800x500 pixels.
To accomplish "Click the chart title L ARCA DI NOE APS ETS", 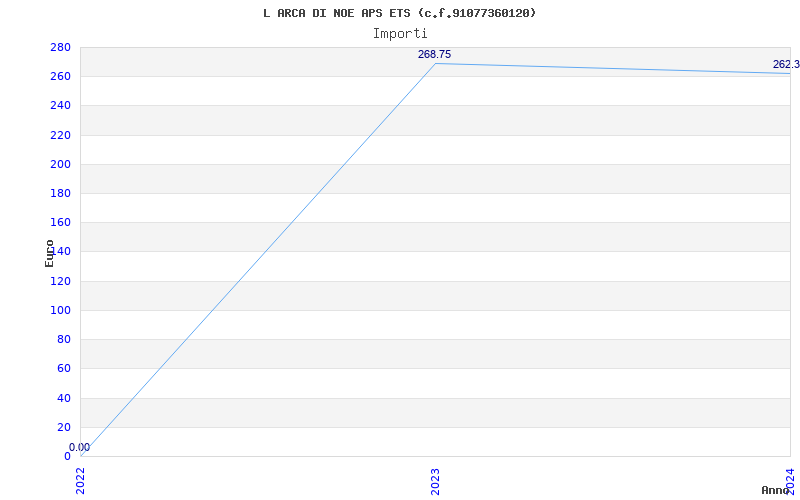I will click(399, 13).
